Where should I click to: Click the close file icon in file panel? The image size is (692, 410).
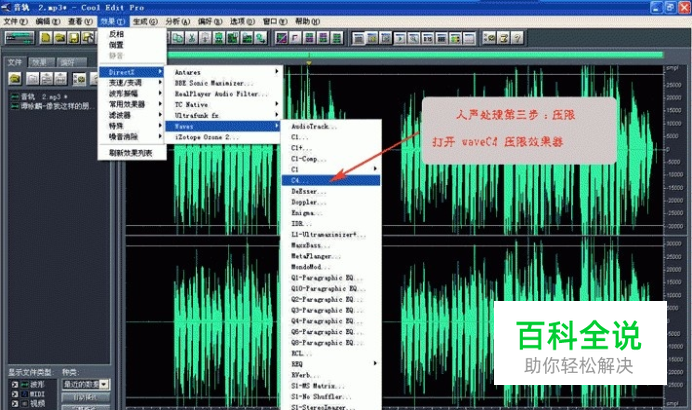click(32, 79)
